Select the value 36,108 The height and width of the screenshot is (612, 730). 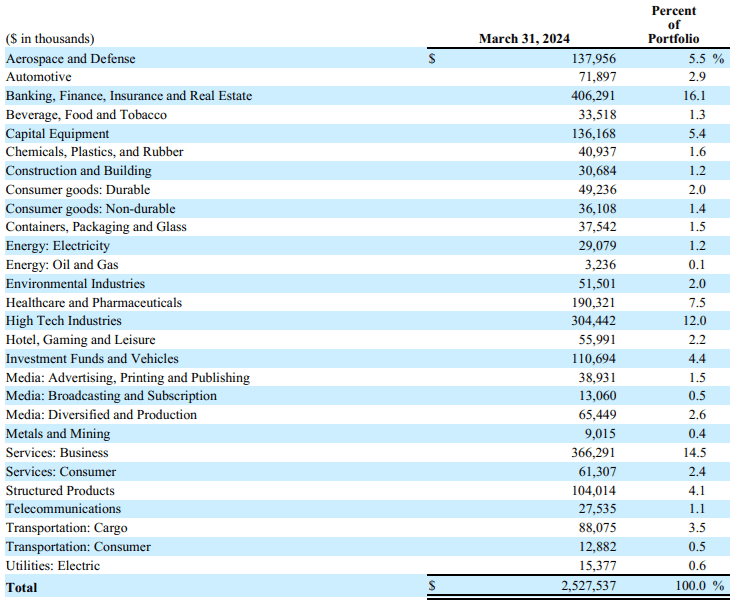click(x=597, y=208)
